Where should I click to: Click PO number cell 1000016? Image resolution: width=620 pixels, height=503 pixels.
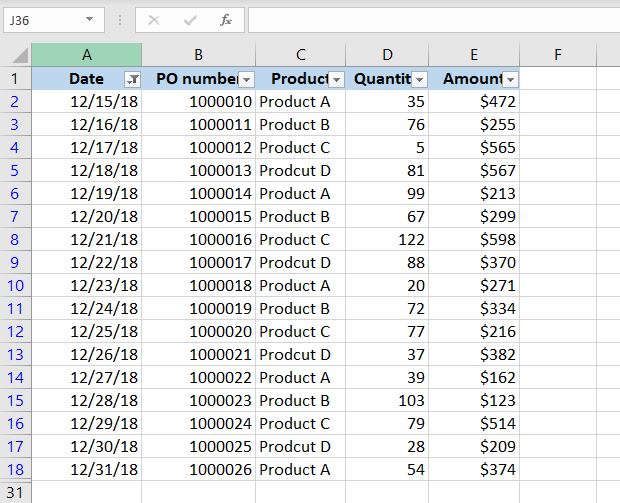198,239
